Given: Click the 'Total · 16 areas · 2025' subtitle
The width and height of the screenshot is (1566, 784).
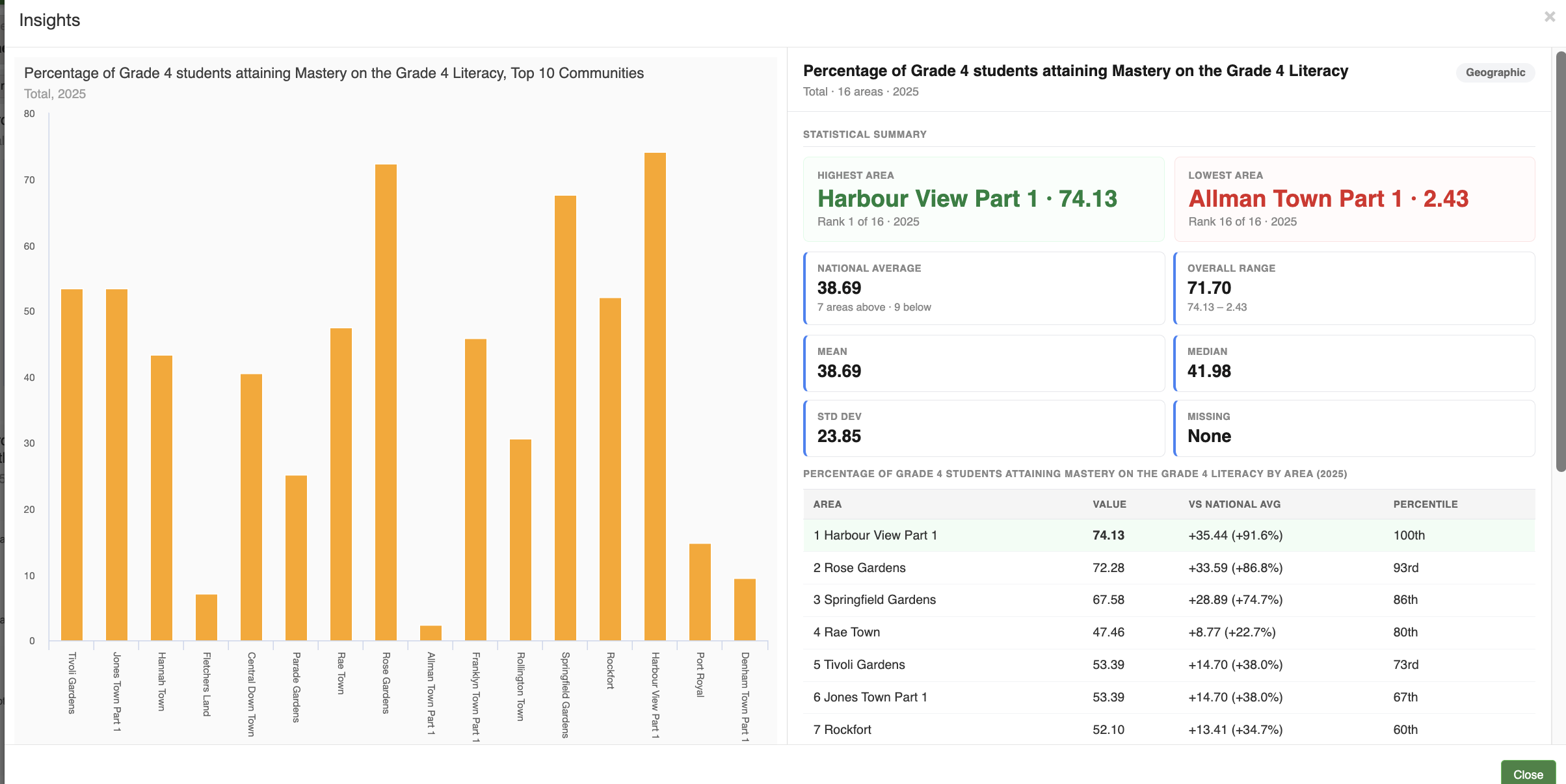Looking at the screenshot, I should click(860, 92).
